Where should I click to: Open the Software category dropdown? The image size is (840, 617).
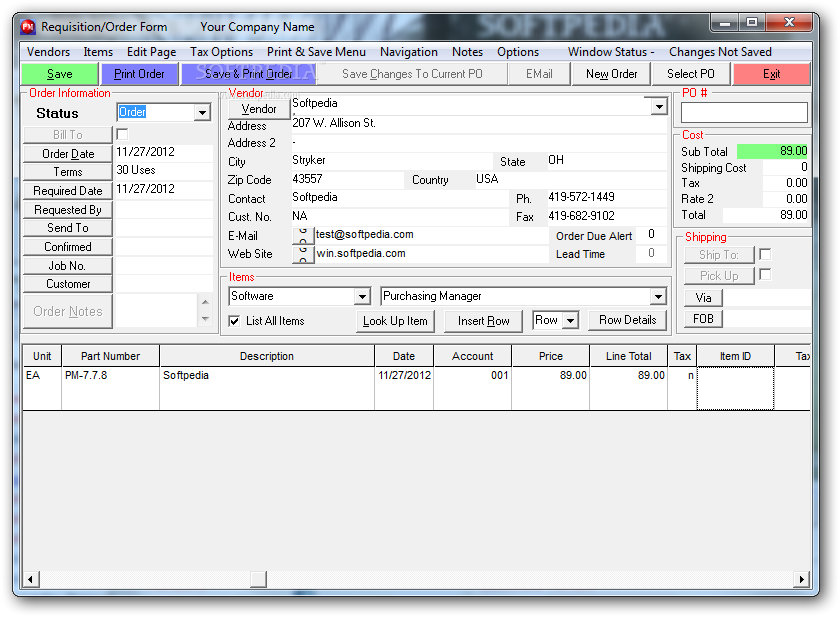coord(362,296)
